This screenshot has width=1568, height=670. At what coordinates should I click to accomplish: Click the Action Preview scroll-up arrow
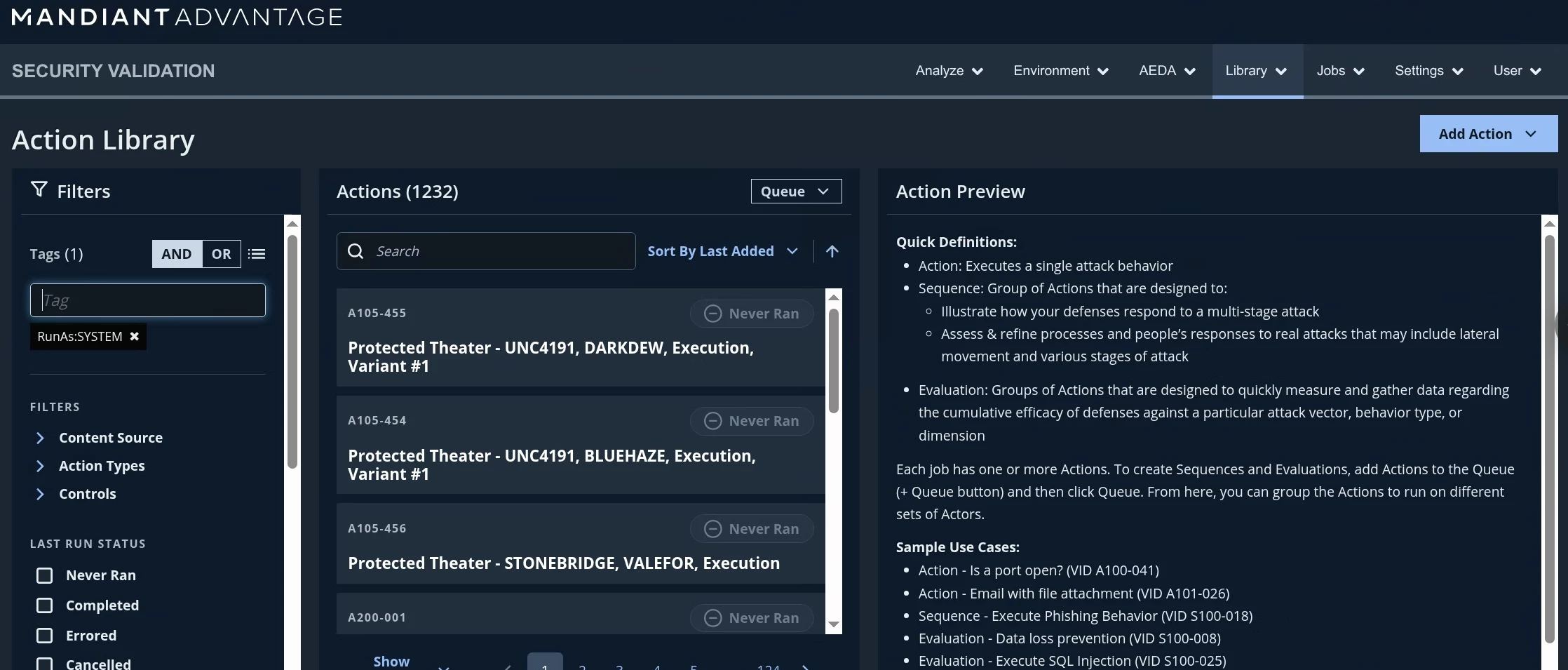tap(1550, 224)
